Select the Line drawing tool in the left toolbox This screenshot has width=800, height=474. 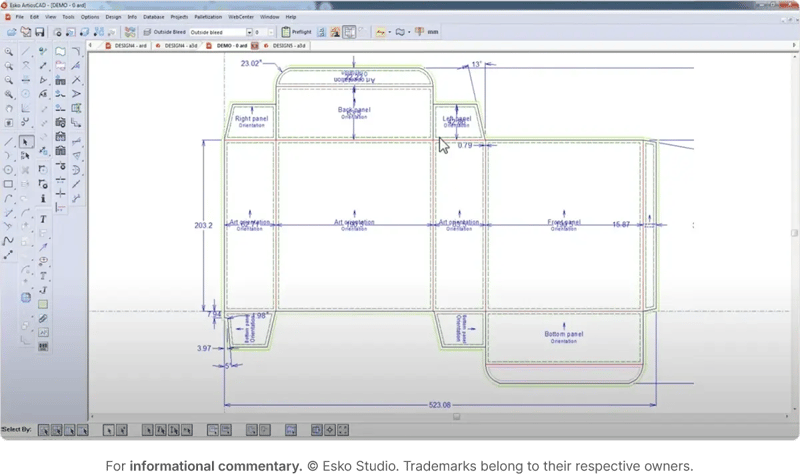pyautogui.click(x=8, y=142)
